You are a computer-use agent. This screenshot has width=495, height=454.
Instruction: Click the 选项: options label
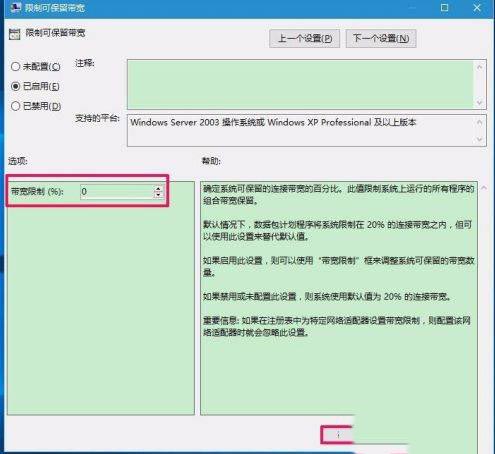pos(18,161)
